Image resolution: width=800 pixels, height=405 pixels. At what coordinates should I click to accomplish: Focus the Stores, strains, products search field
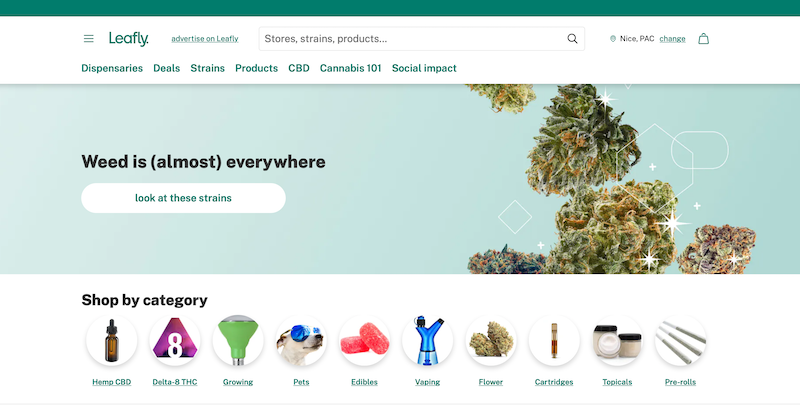click(421, 39)
